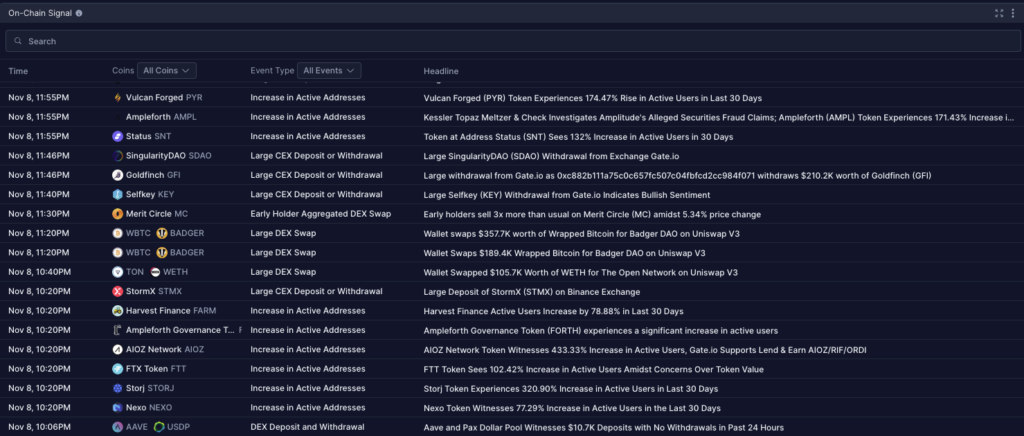Click the Nov 8, 10:06PM timestamp
The height and width of the screenshot is (436, 1024).
(x=39, y=428)
